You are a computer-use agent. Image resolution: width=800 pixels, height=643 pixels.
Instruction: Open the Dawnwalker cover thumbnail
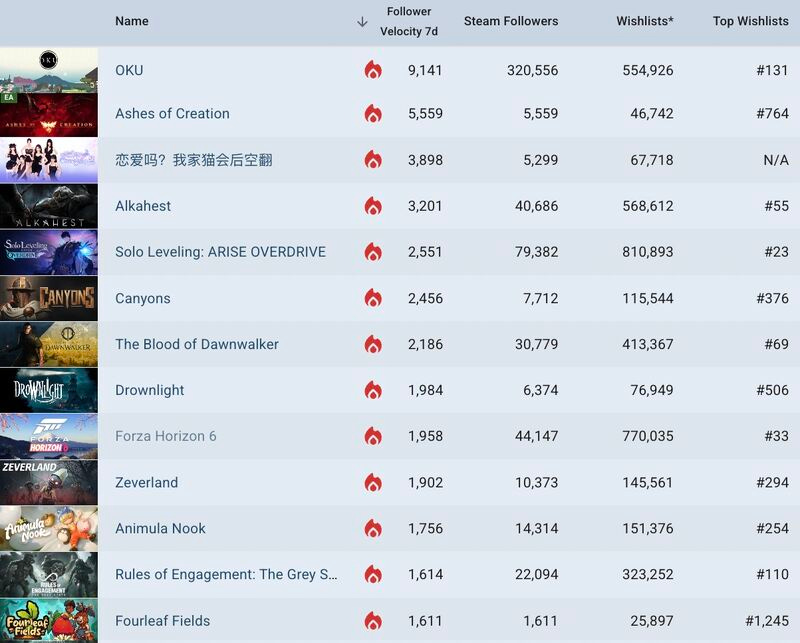[x=48, y=344]
